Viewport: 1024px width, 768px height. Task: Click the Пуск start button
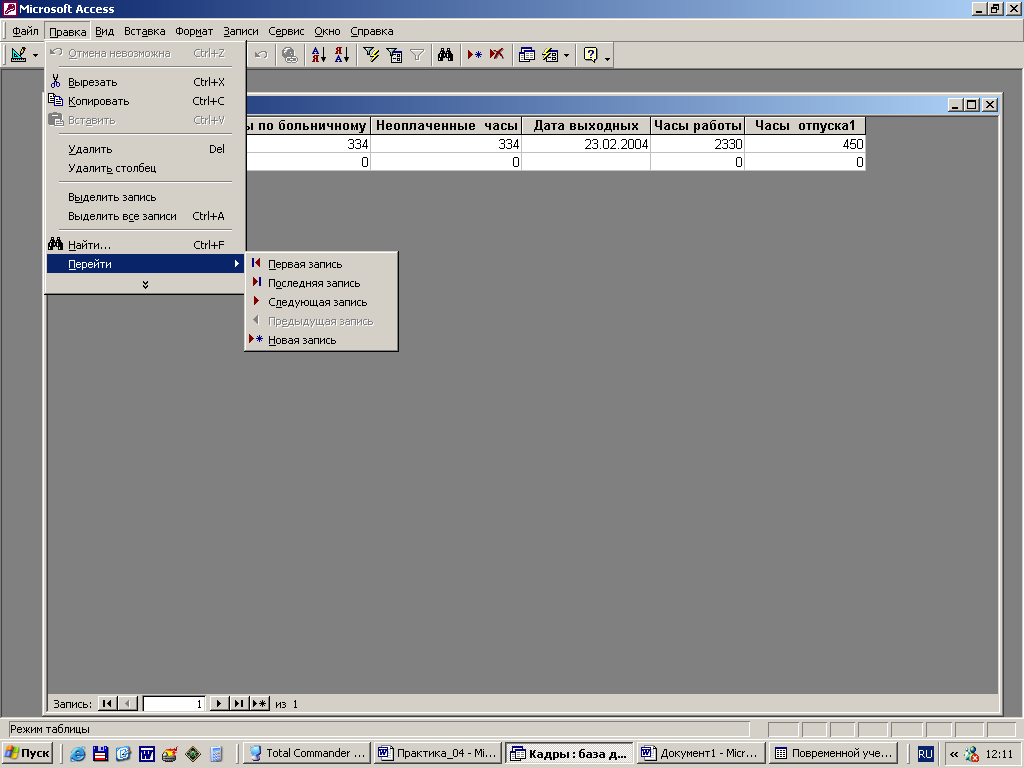tap(27, 753)
